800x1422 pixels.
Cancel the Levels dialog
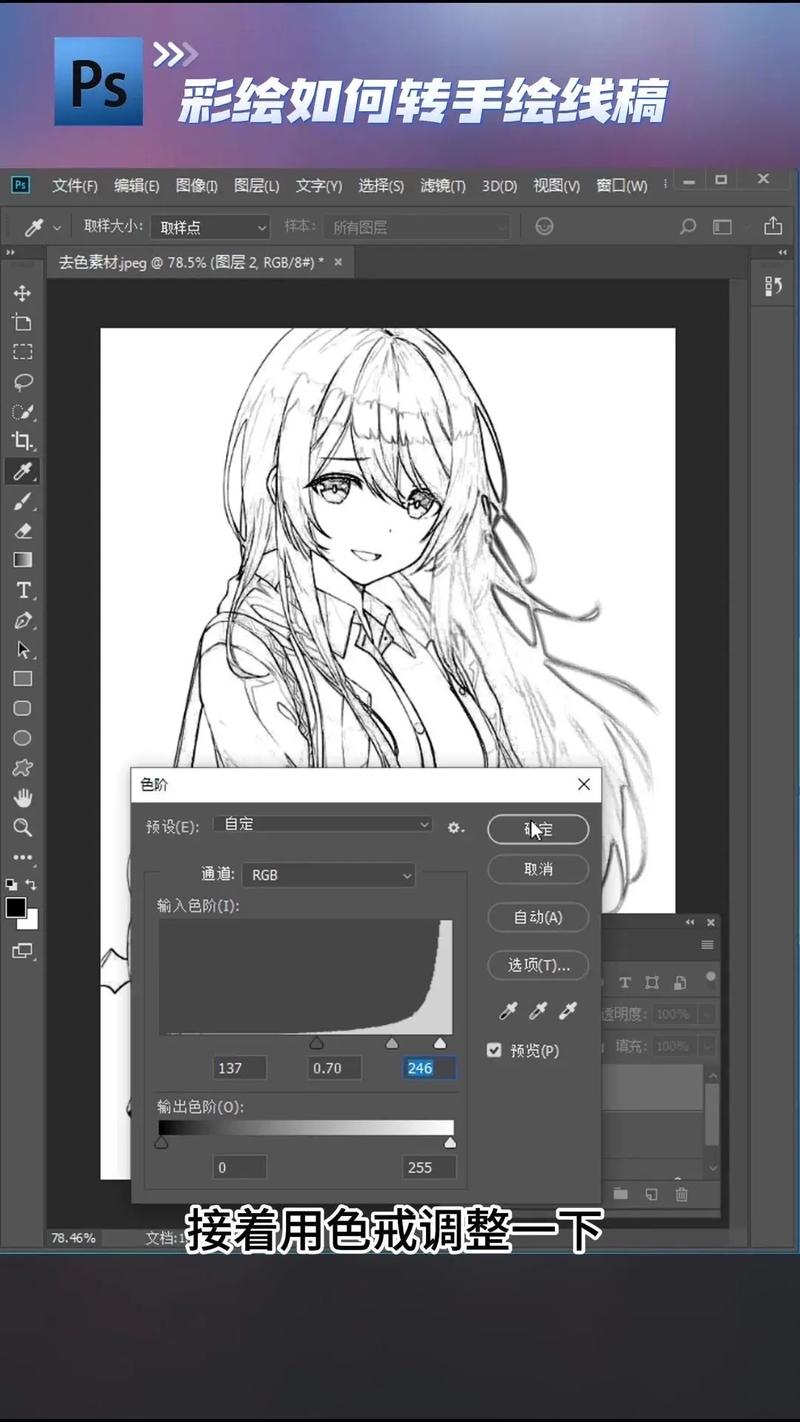click(x=538, y=869)
